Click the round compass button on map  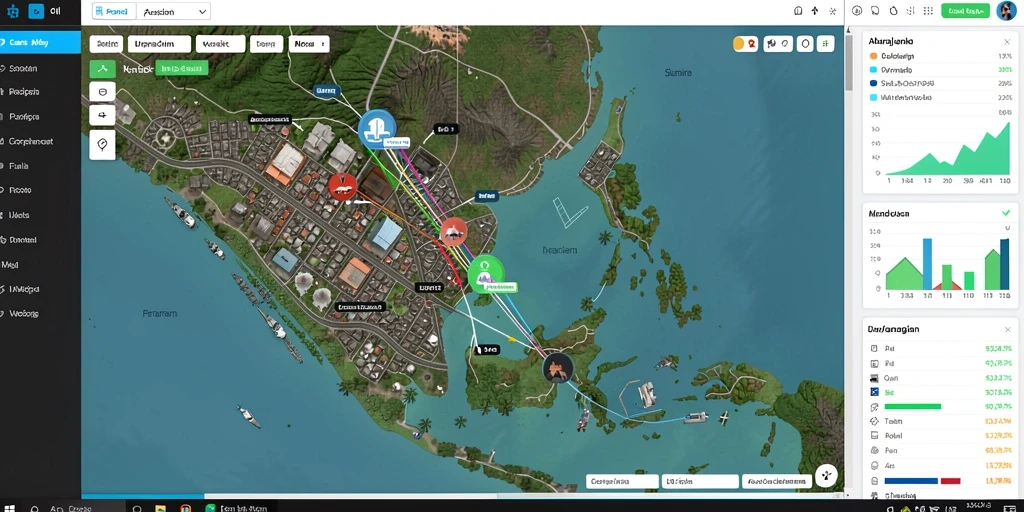click(826, 475)
